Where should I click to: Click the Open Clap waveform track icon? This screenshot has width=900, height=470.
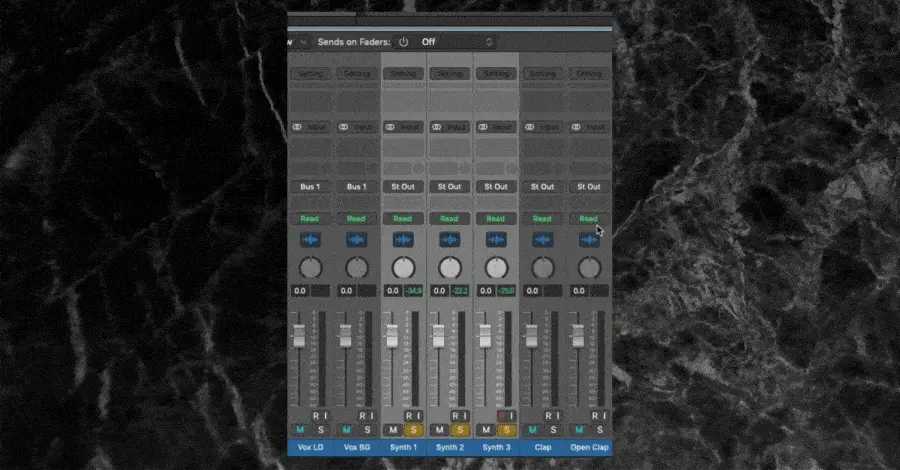(589, 240)
